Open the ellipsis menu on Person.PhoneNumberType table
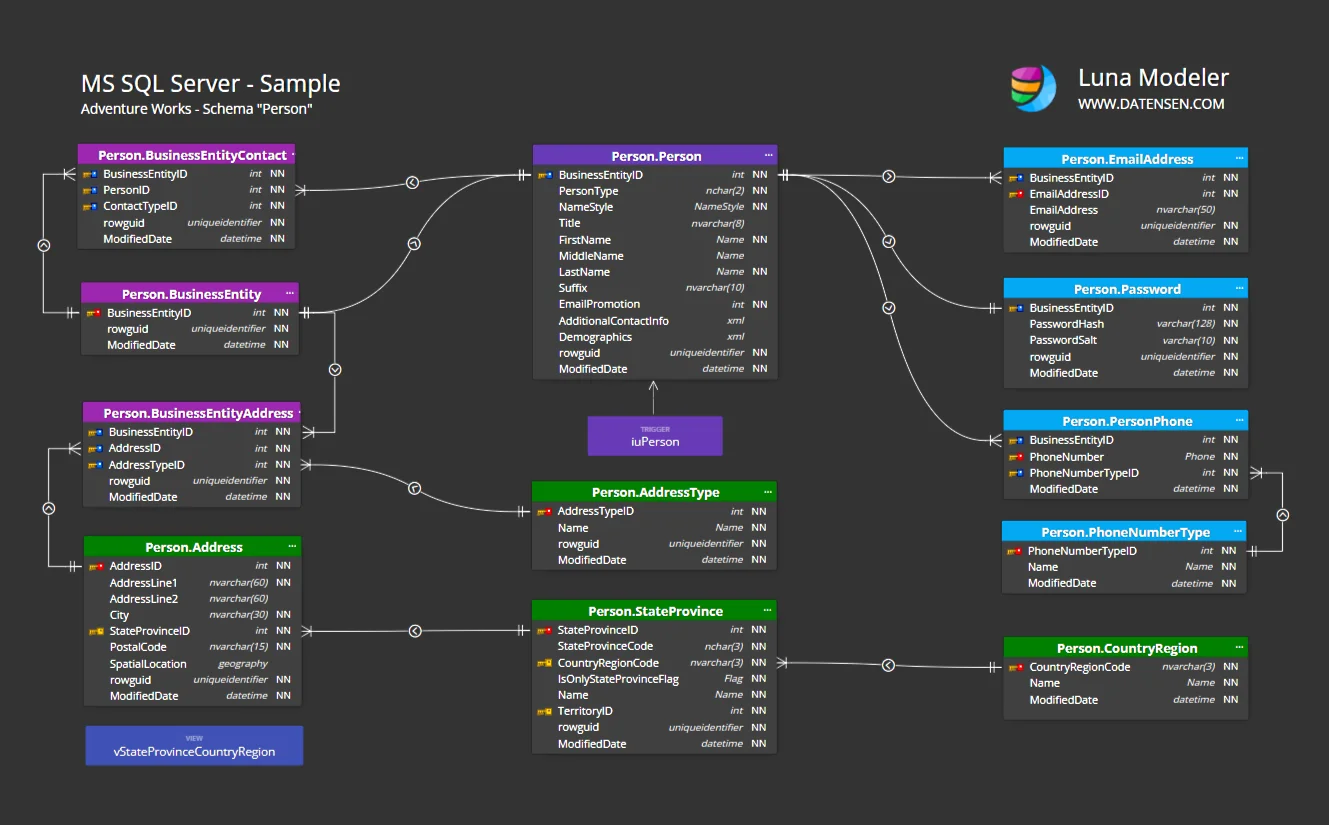The height and width of the screenshot is (825, 1329). click(x=1237, y=532)
